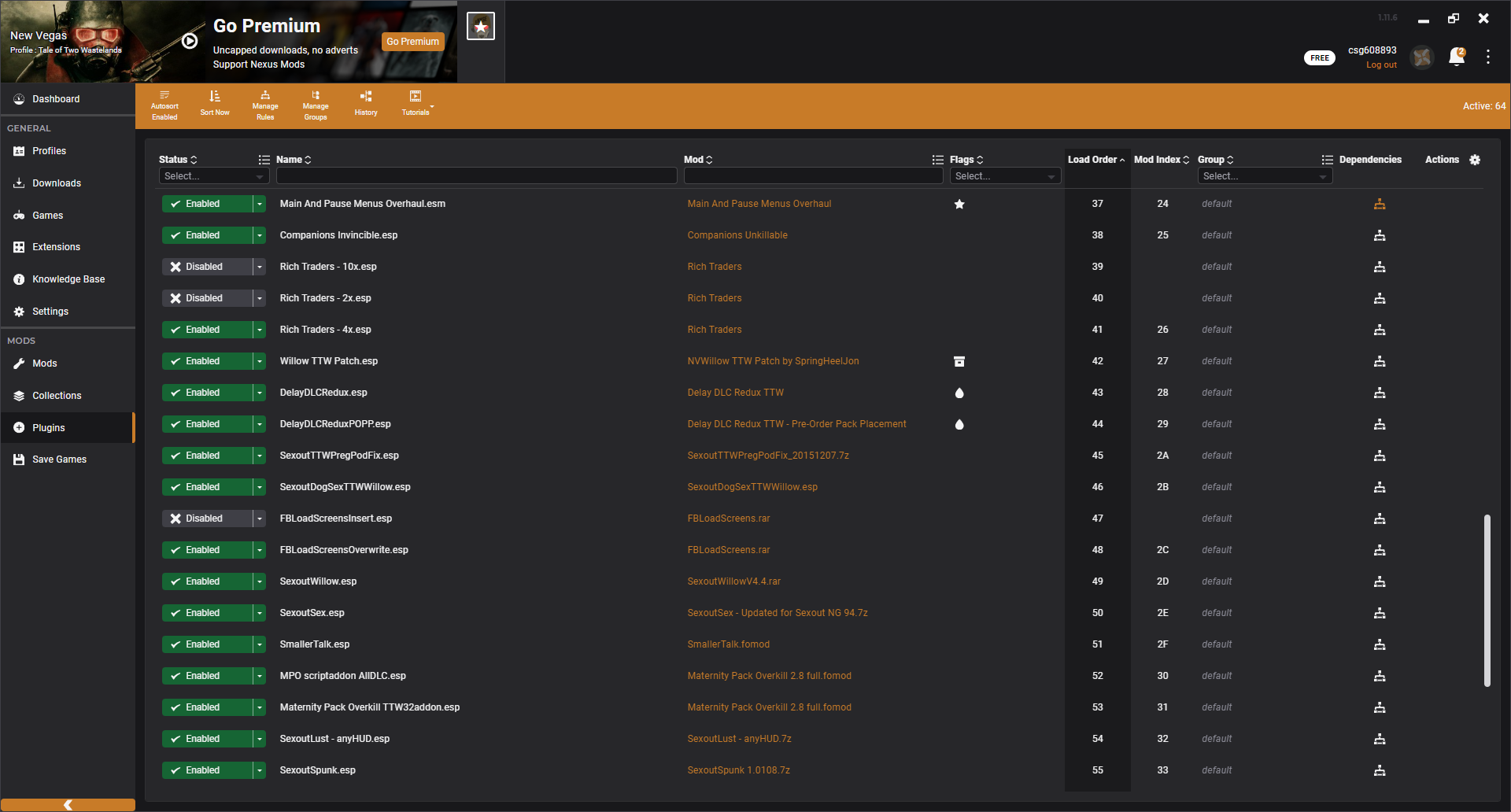This screenshot has width=1511, height=812.
Task: Toggle Enabled status for Companions Invincible.esp
Action: click(x=207, y=235)
